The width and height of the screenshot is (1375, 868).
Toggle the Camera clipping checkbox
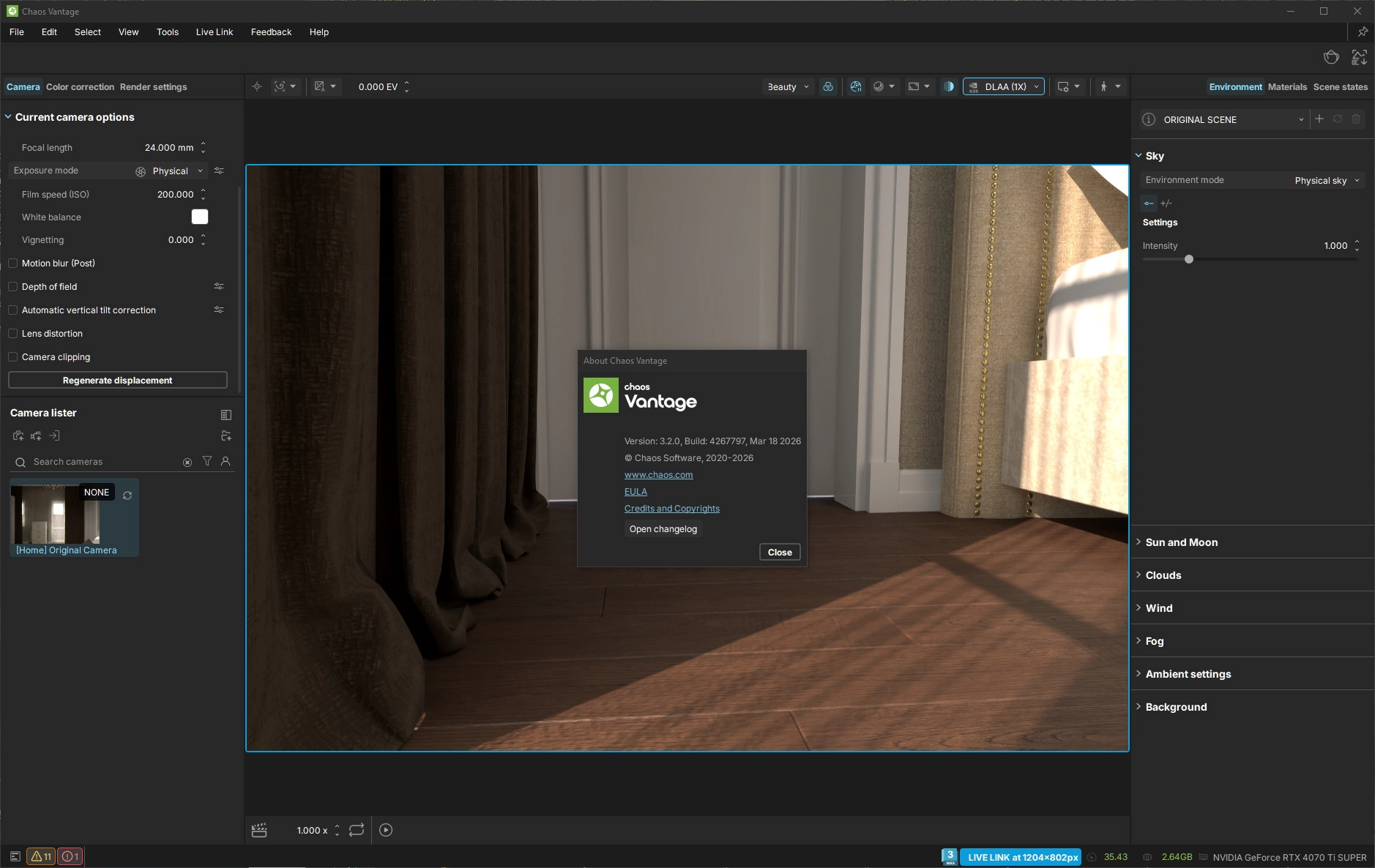13,357
